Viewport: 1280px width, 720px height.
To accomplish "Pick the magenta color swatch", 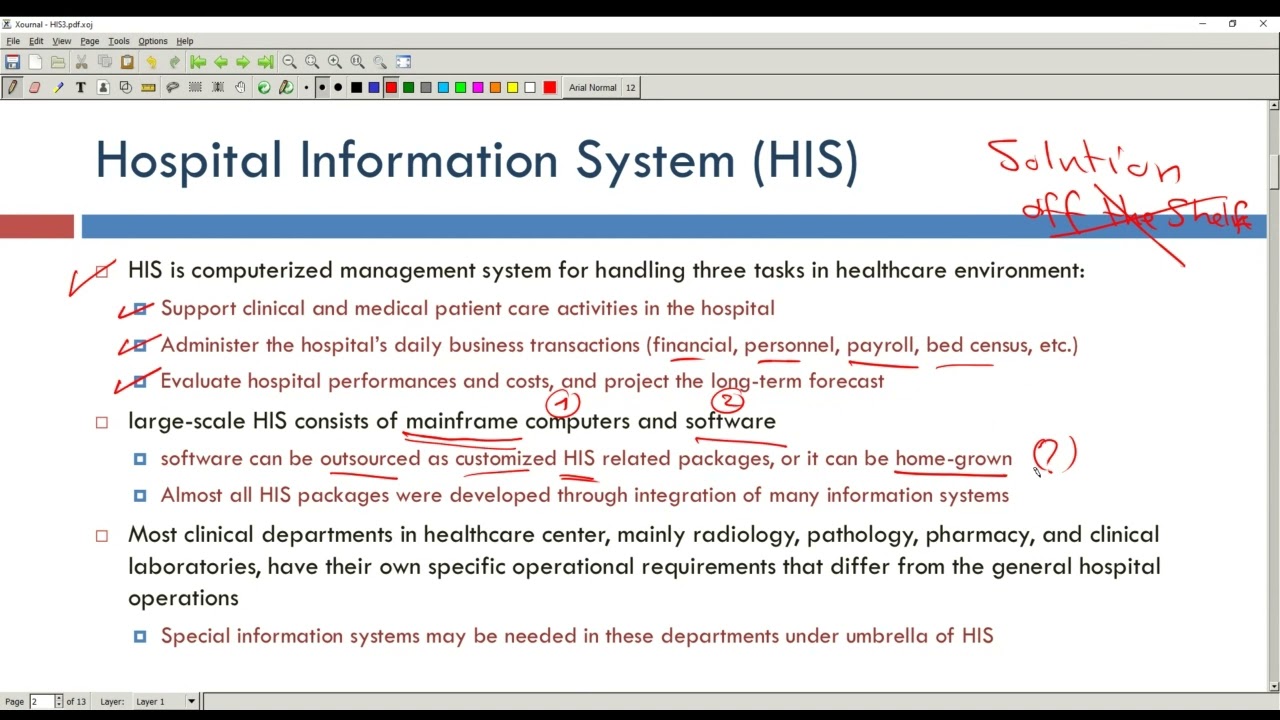I will coord(478,88).
